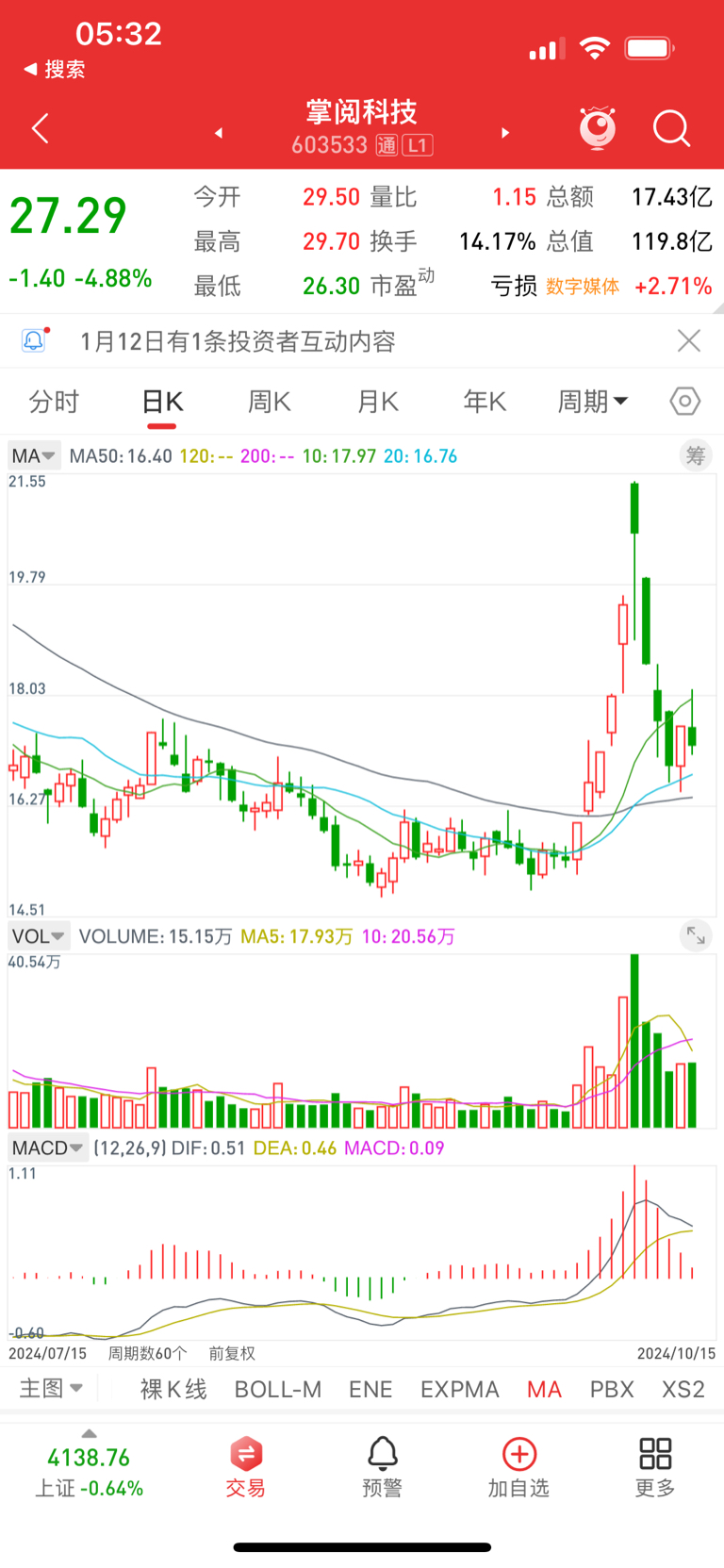This screenshot has width=724, height=1568.
Task: Tap the tallest green volume bar
Action: pos(634,1041)
